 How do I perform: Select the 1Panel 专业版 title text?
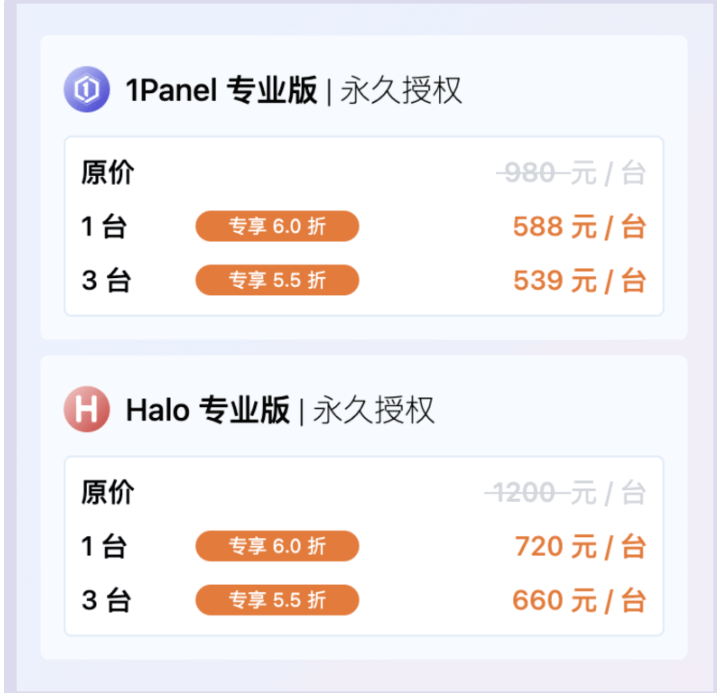[221, 90]
